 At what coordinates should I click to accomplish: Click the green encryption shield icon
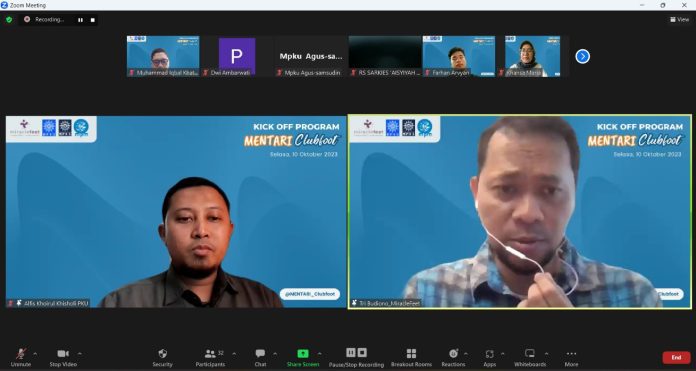9,20
